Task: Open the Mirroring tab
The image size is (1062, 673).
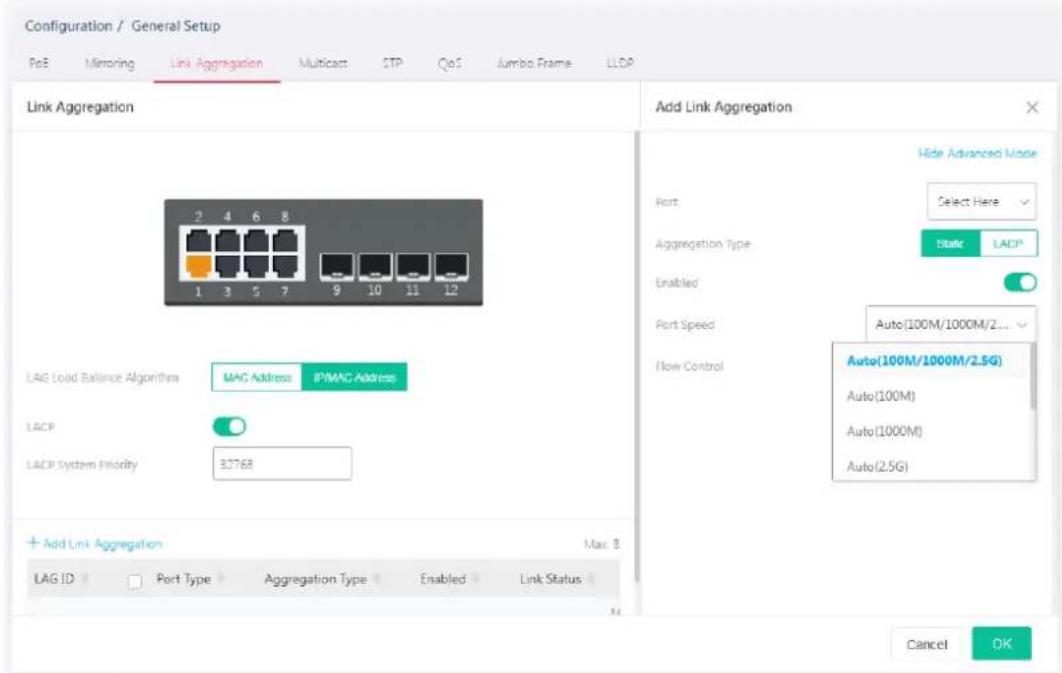Action: (110, 63)
